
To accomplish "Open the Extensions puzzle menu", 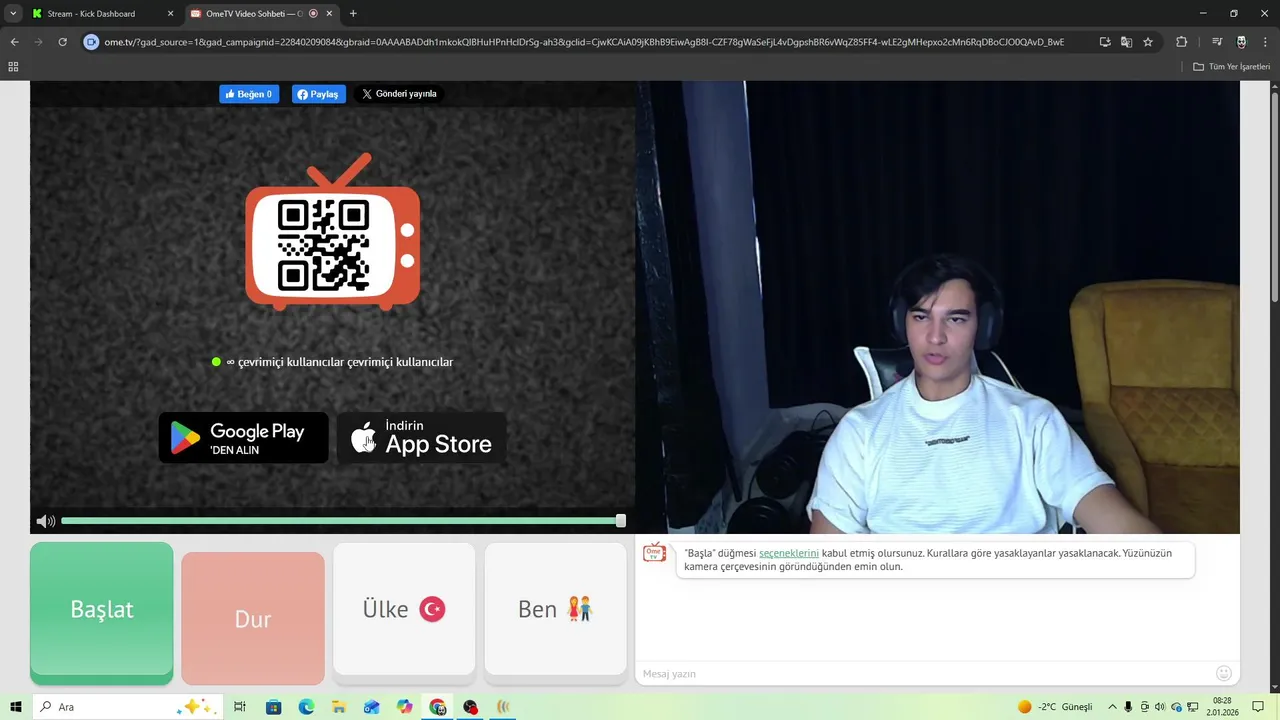I will pos(1181,42).
